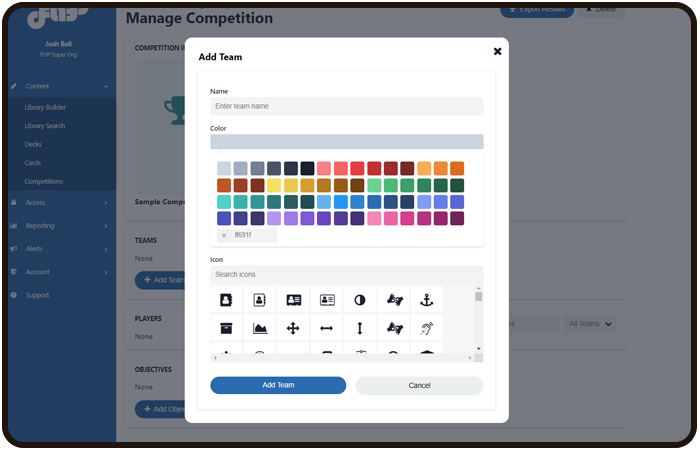
Task: Focus the hex color code field
Action: 247,235
